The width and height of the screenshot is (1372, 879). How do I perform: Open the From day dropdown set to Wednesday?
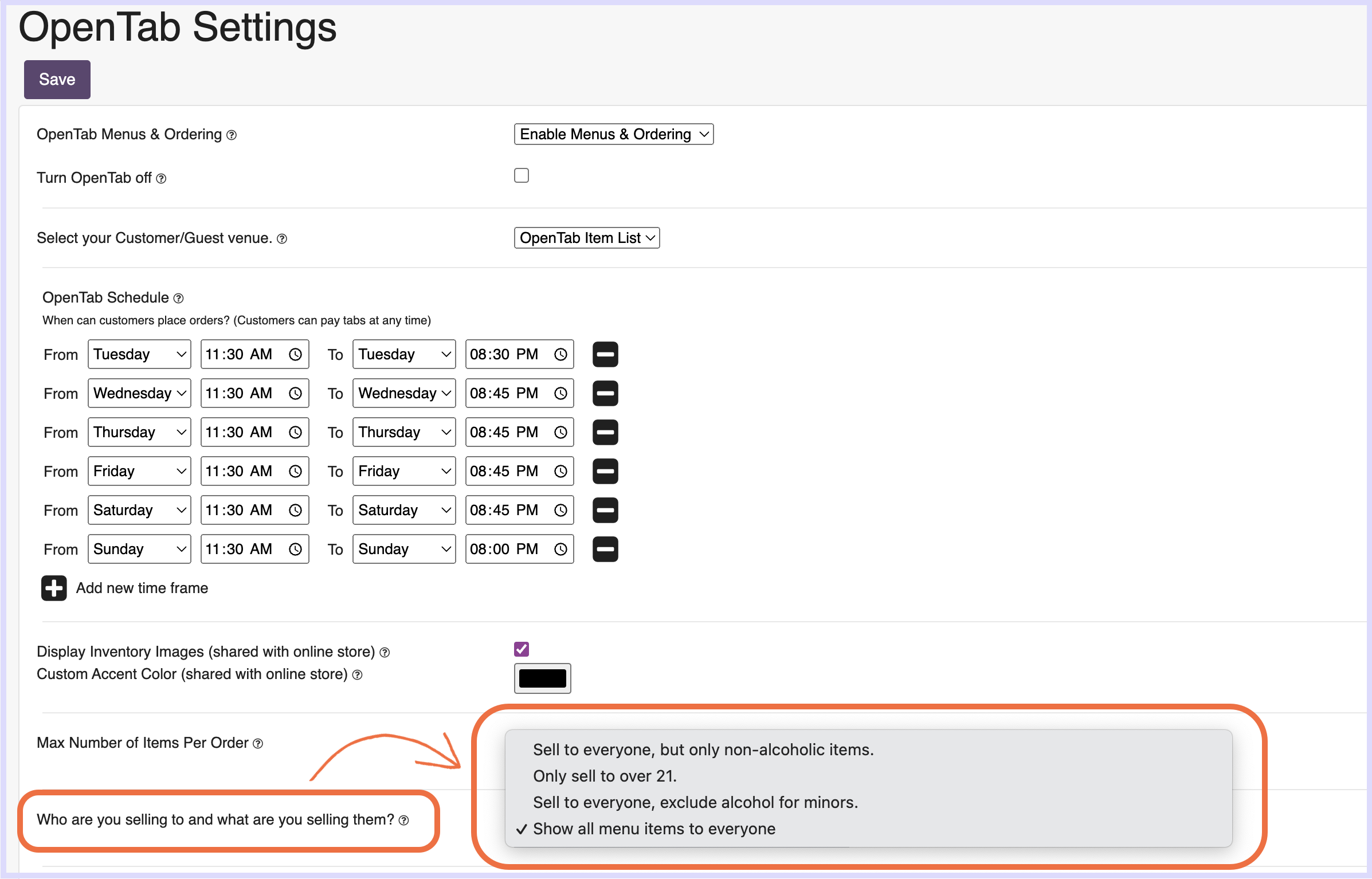pyautogui.click(x=139, y=393)
